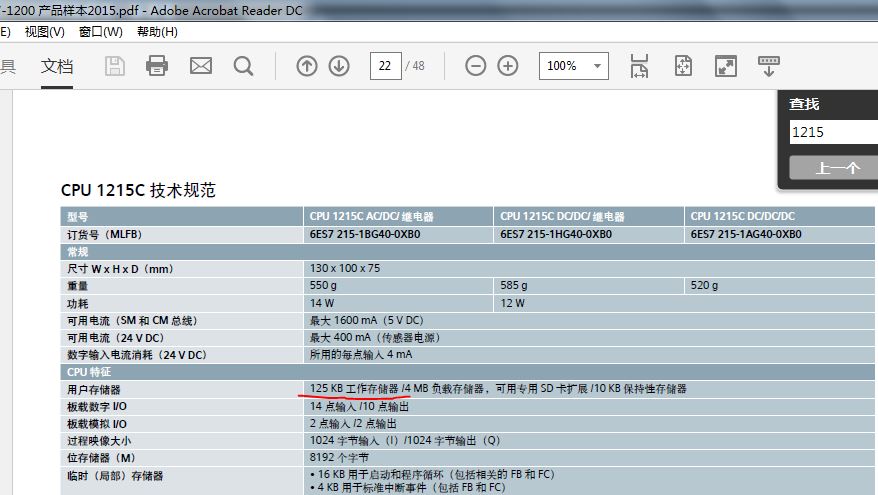878x495 pixels.
Task: Click column header 'CPU 1215C DC/DC/ 继电器'
Action: pos(562,216)
